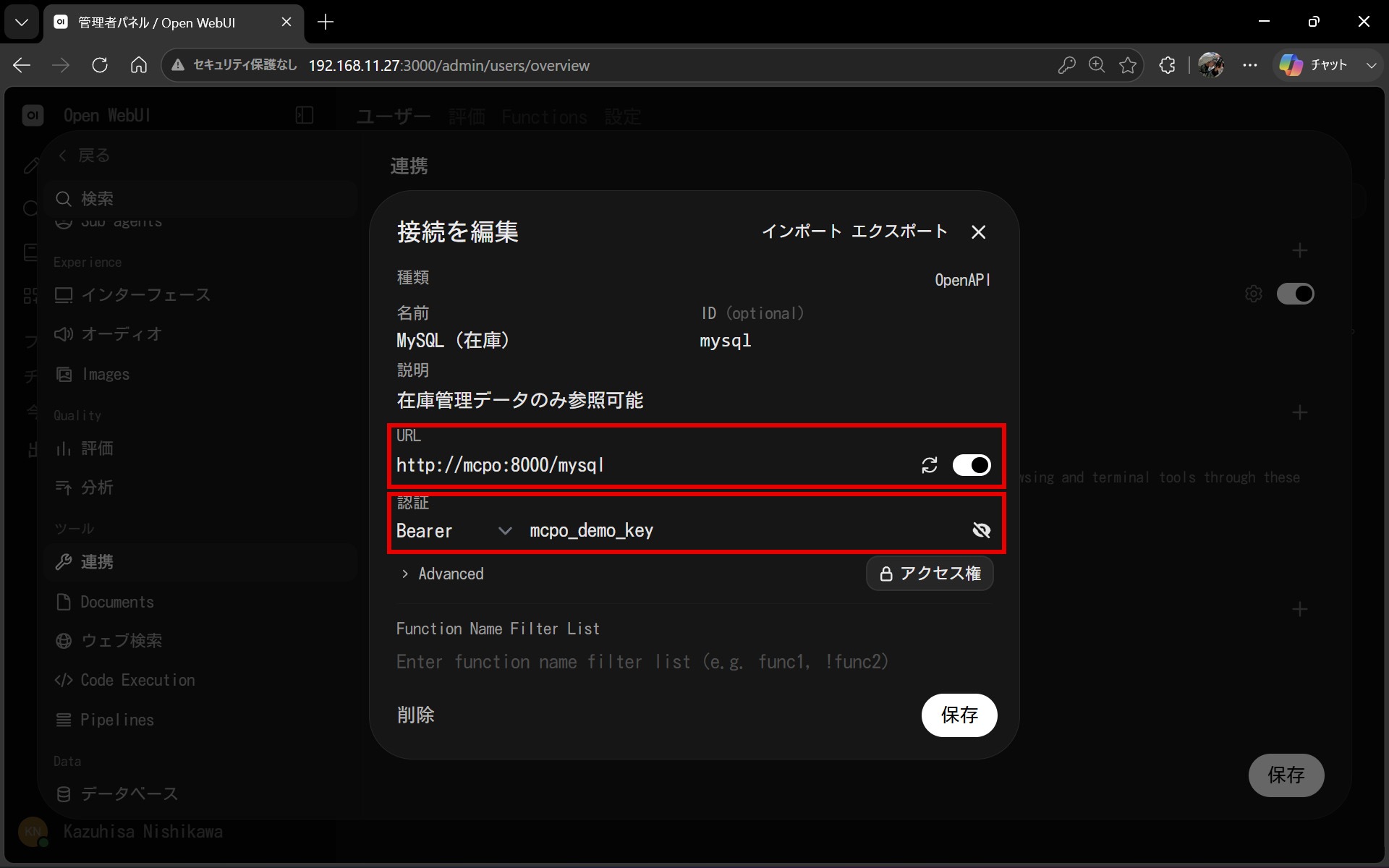The height and width of the screenshot is (868, 1389).
Task: Toggle the Open WebUI sidebar panel icon
Action: (x=305, y=115)
